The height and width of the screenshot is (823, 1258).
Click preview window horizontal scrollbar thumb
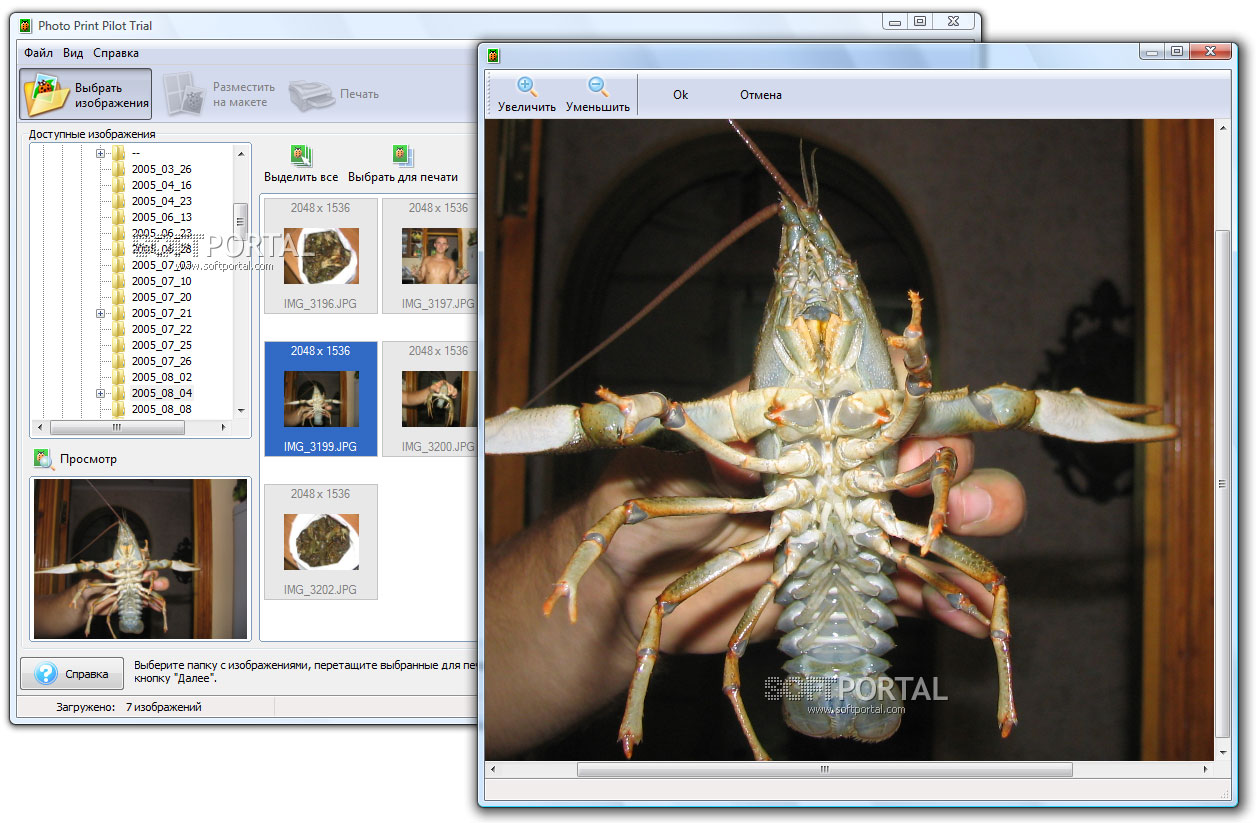pyautogui.click(x=824, y=769)
